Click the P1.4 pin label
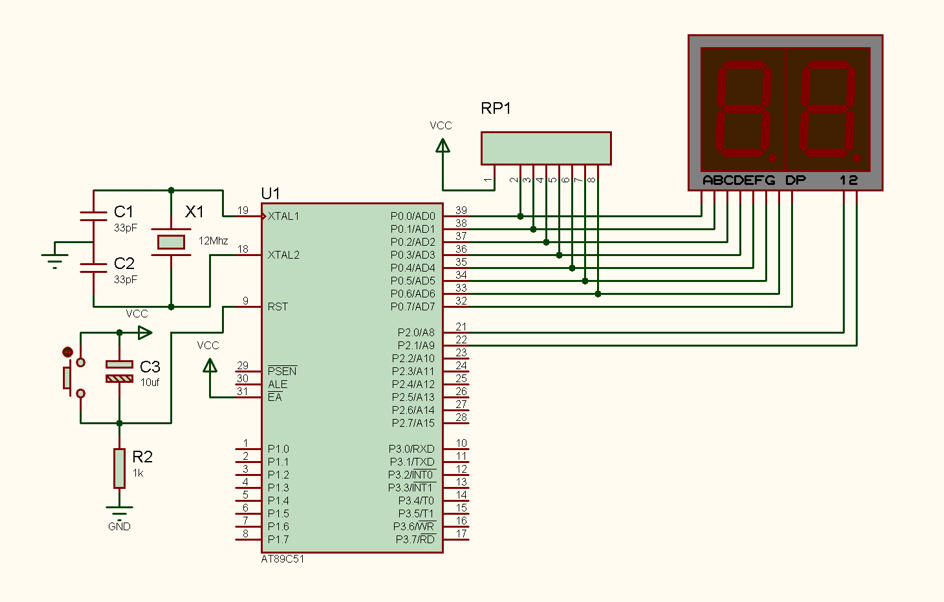Screen dimensions: 944x602 coord(278,501)
